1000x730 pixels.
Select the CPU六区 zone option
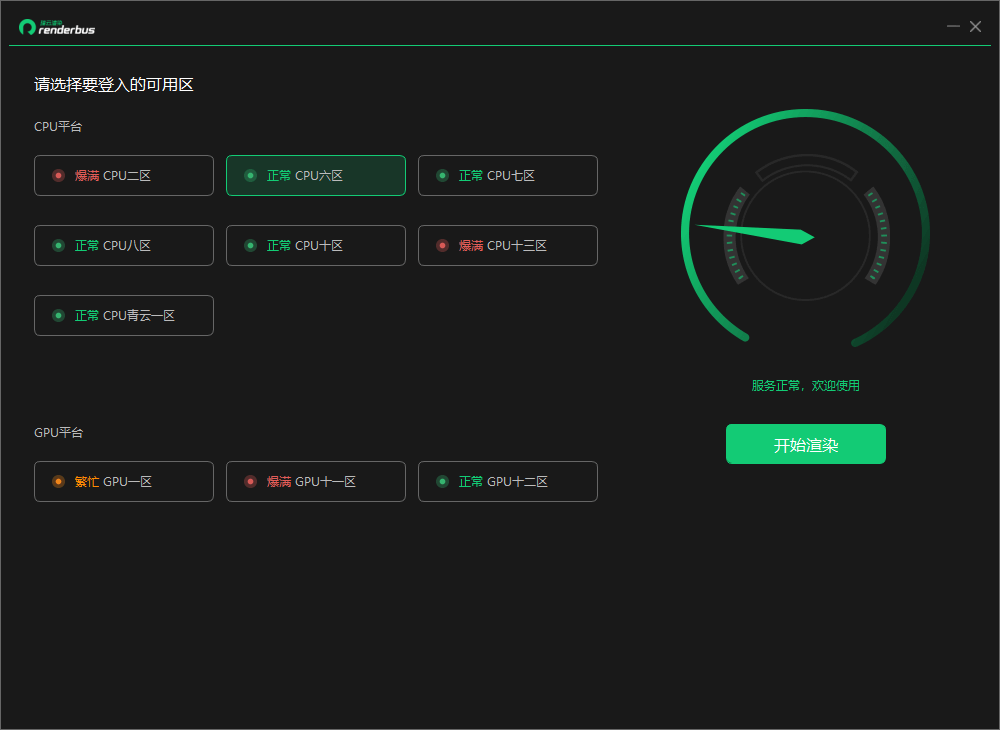tap(316, 175)
